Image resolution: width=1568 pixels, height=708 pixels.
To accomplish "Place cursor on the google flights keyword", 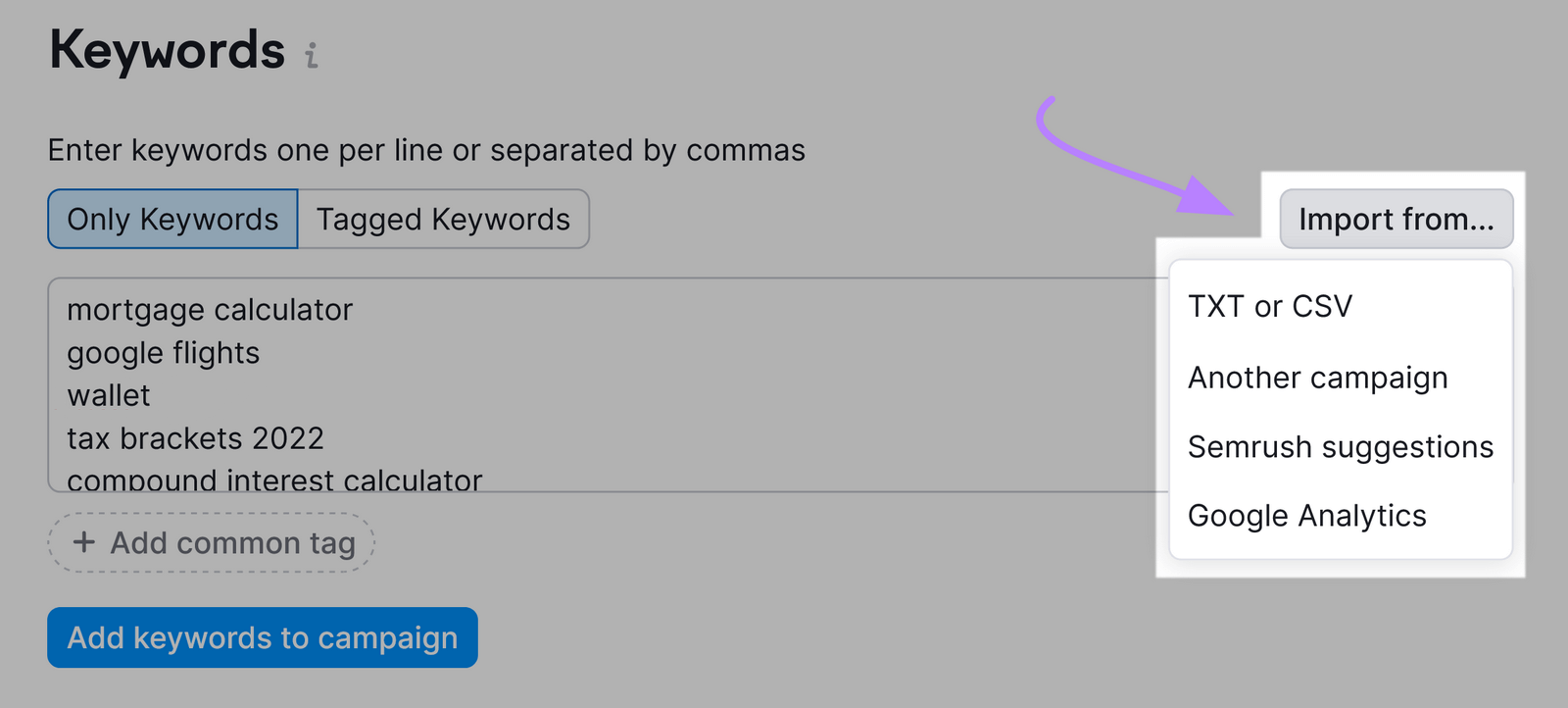I will (163, 352).
